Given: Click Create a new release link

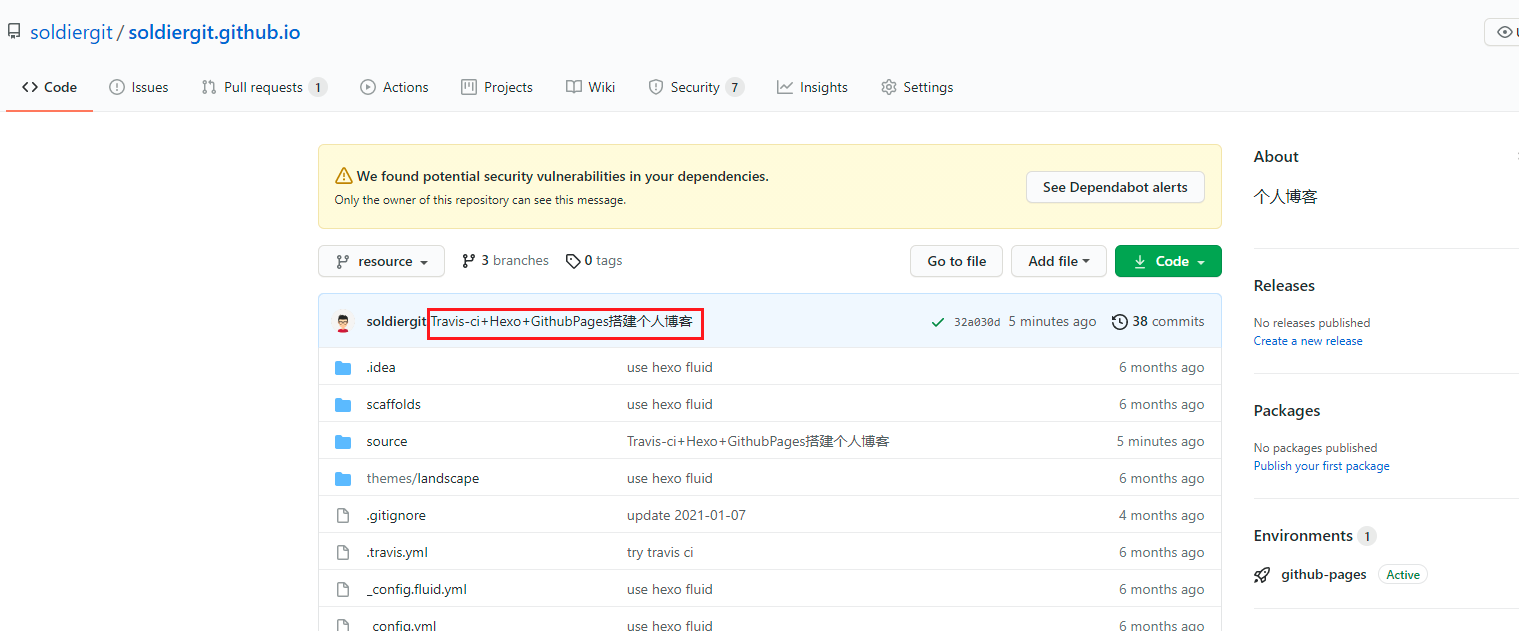Looking at the screenshot, I should tap(1308, 341).
